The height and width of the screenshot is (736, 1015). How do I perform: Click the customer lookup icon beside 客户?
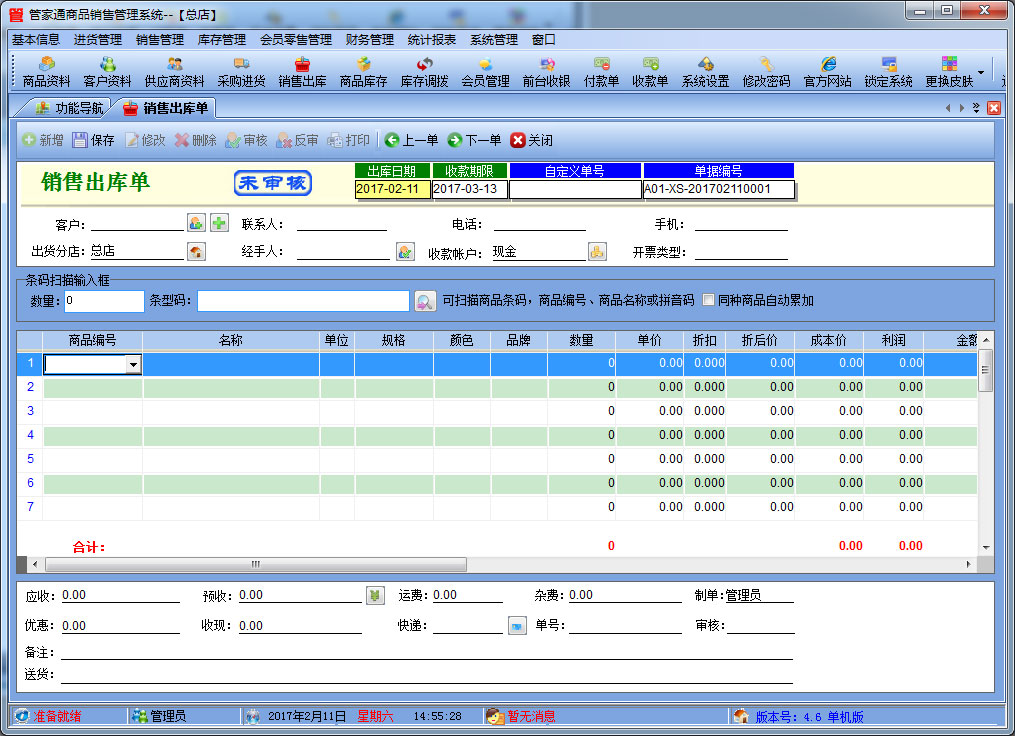point(196,223)
